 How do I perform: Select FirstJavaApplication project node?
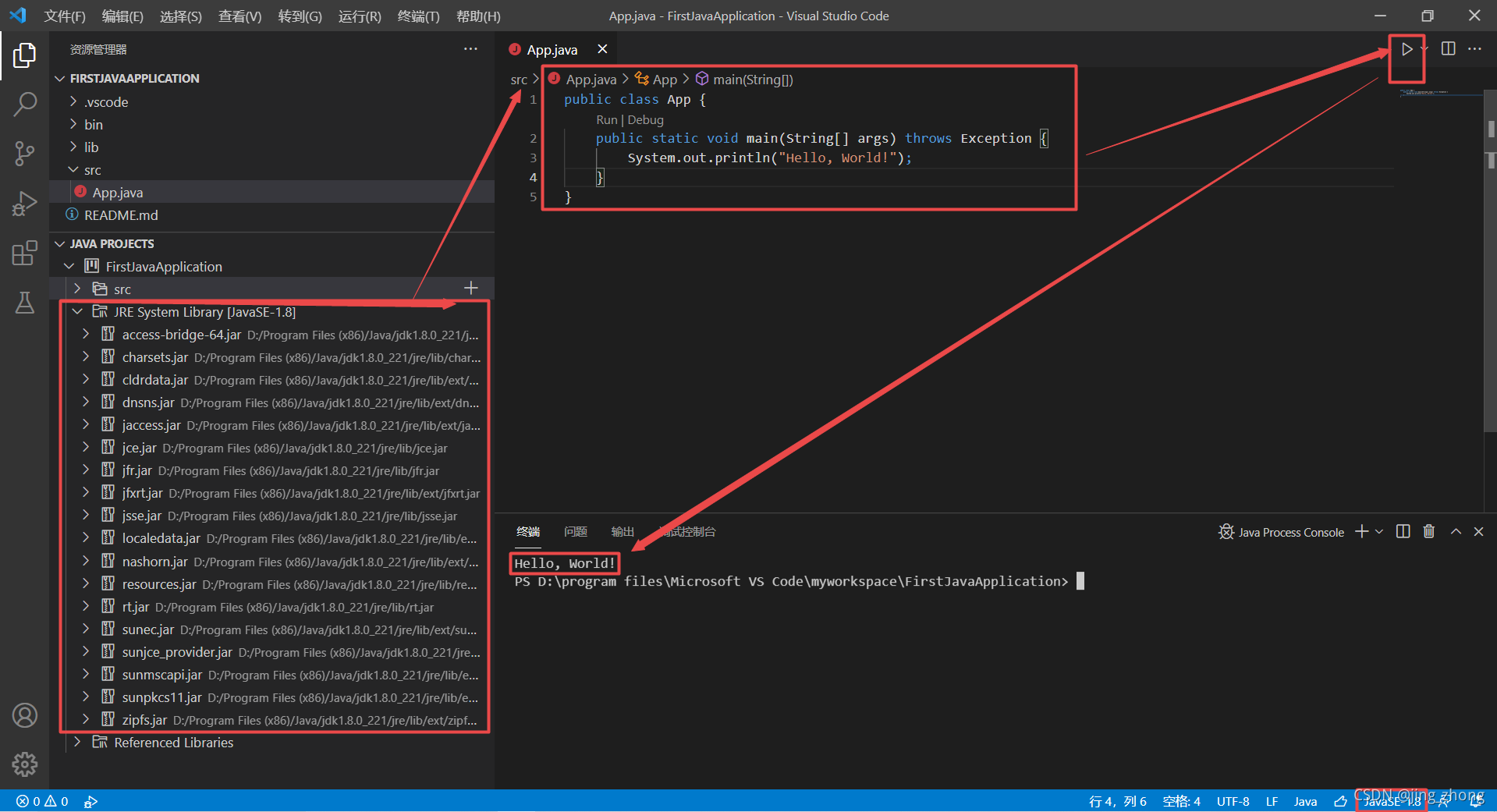click(272, 266)
